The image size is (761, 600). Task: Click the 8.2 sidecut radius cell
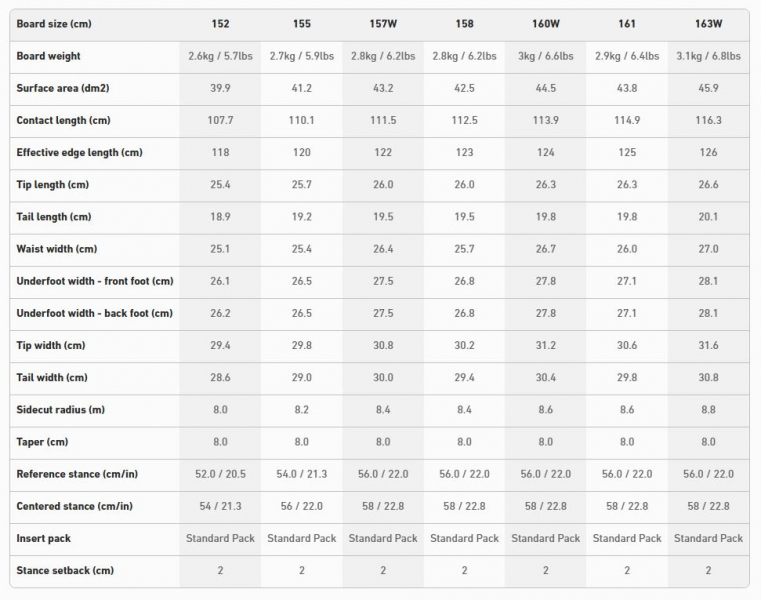click(302, 410)
